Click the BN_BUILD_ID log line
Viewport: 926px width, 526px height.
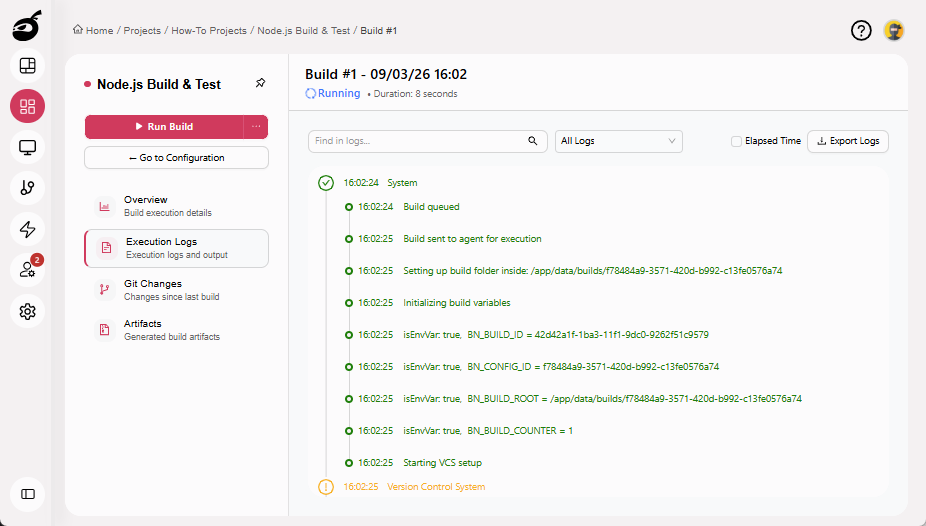coord(556,335)
